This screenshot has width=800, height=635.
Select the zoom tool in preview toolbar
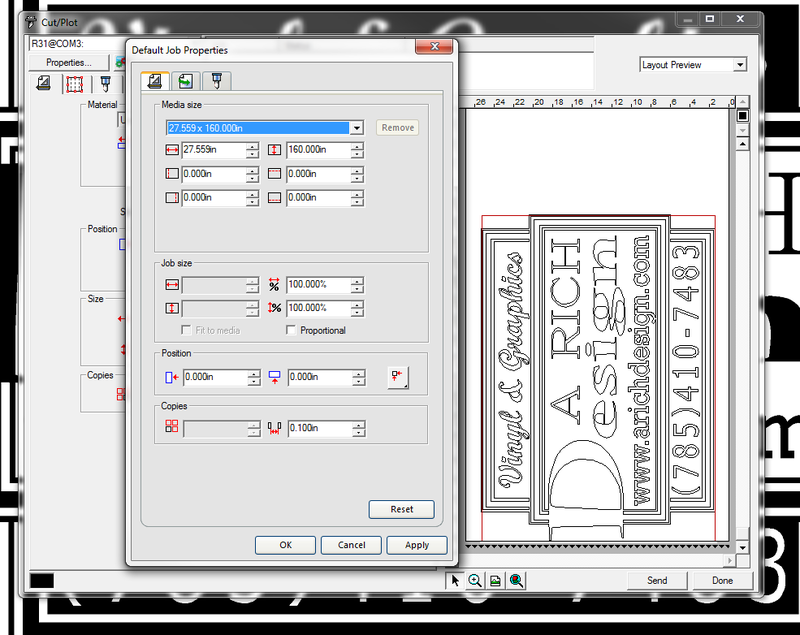click(475, 580)
